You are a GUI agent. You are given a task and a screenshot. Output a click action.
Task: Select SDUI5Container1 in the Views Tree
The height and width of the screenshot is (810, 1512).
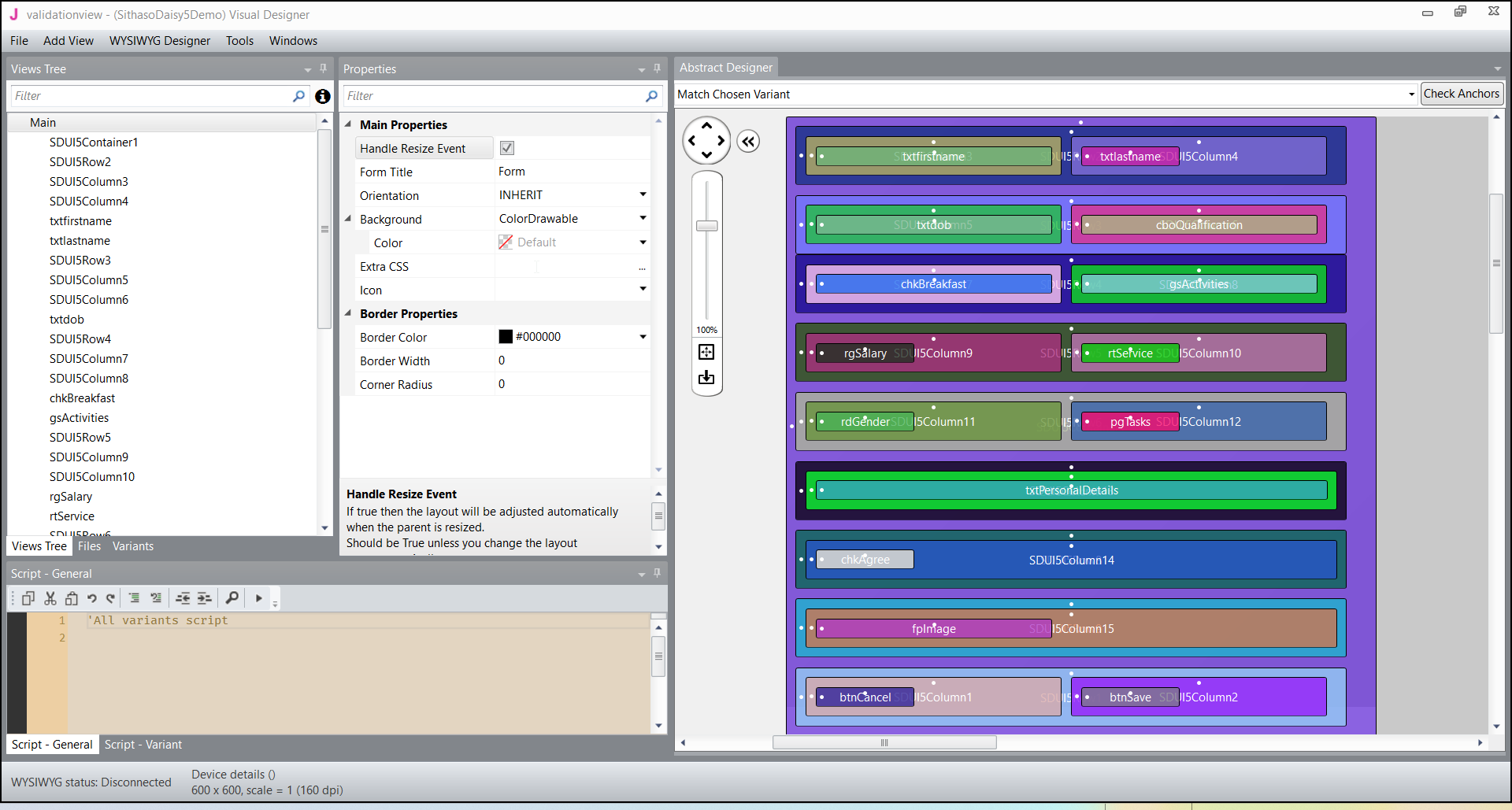(94, 142)
